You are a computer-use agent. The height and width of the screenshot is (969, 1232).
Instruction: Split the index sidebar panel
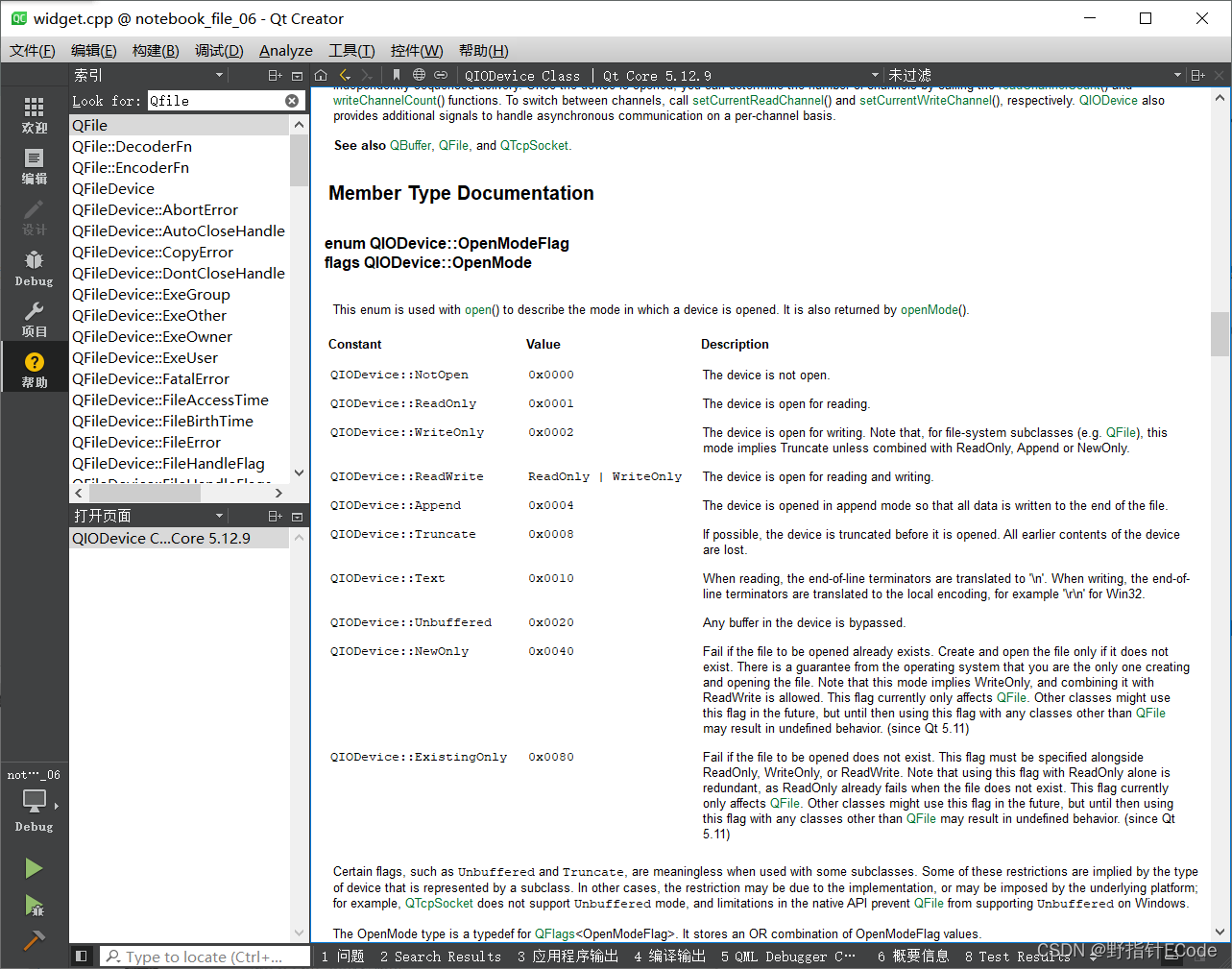pos(276,75)
